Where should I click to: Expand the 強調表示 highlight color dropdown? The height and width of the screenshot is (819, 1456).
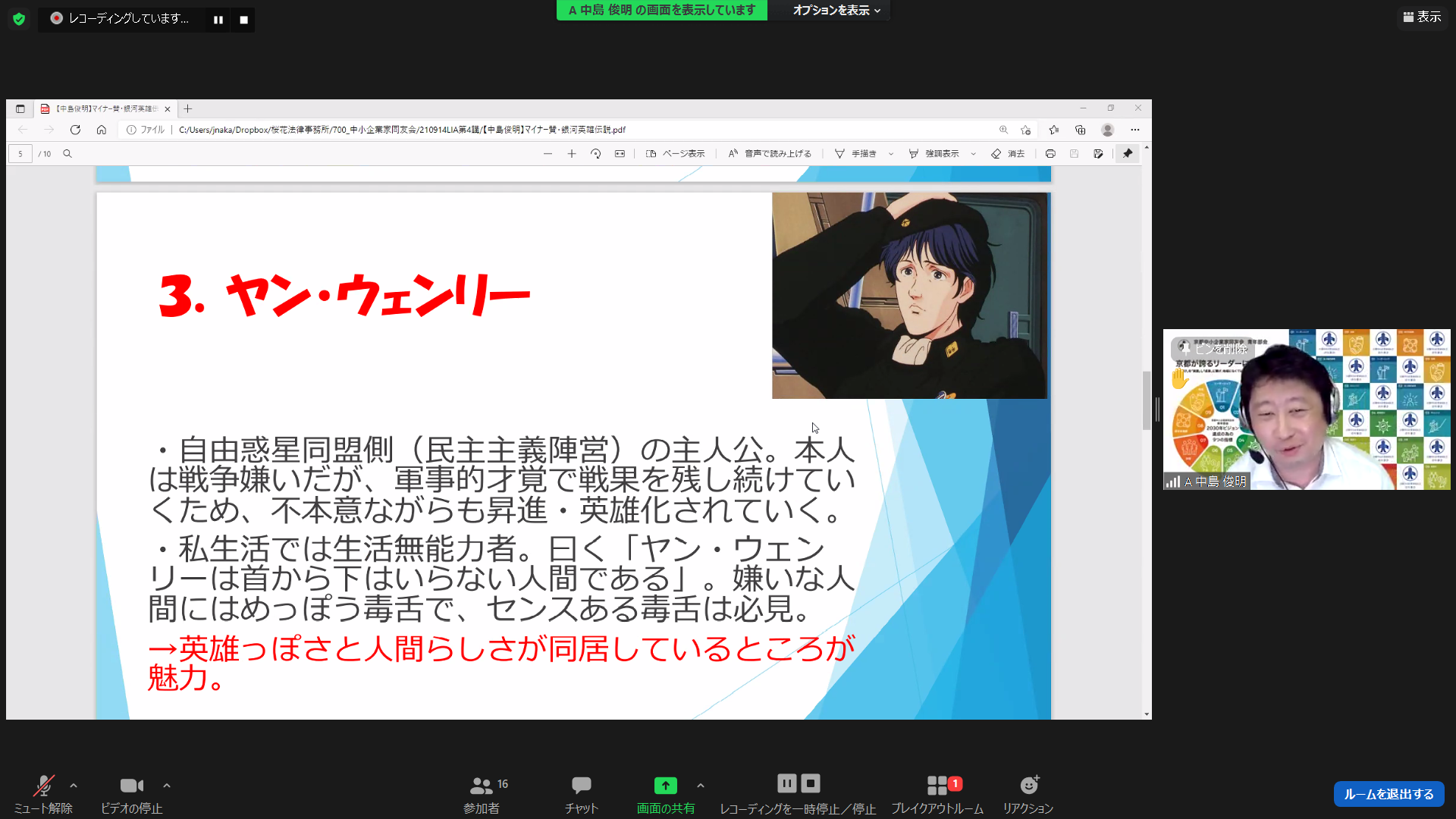(x=974, y=154)
